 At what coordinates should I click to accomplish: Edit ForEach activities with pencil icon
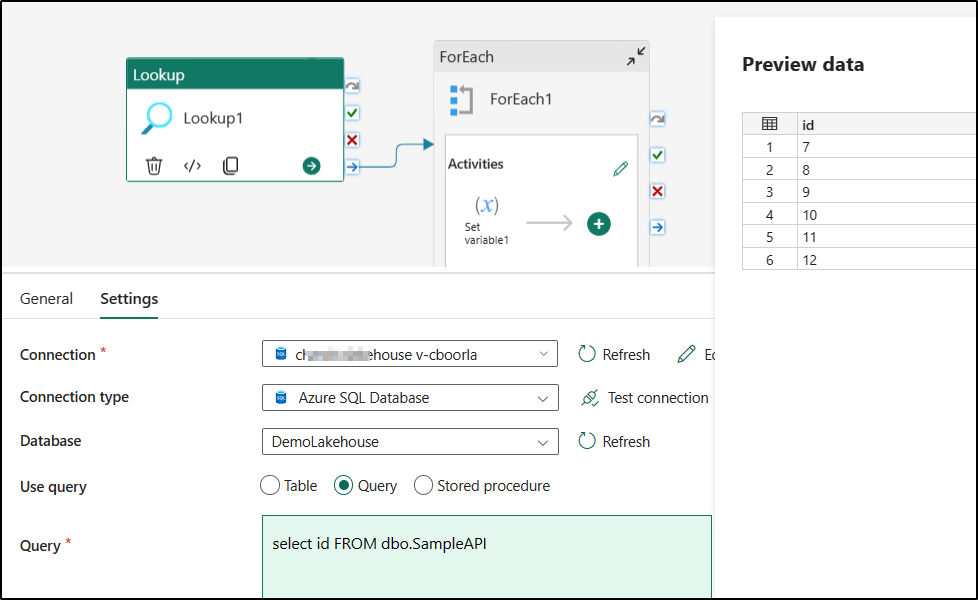[620, 169]
